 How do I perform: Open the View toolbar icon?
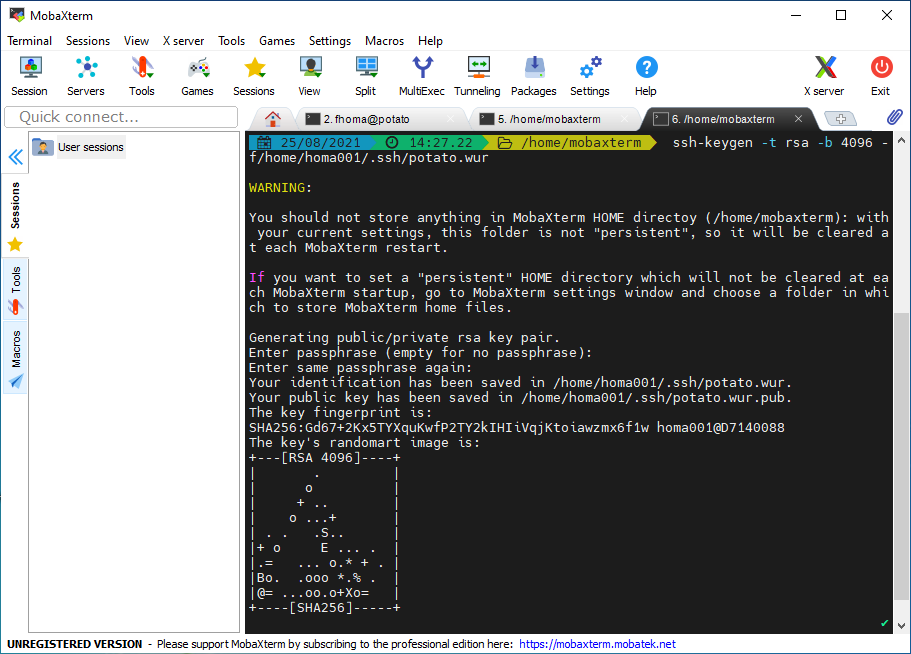310,76
